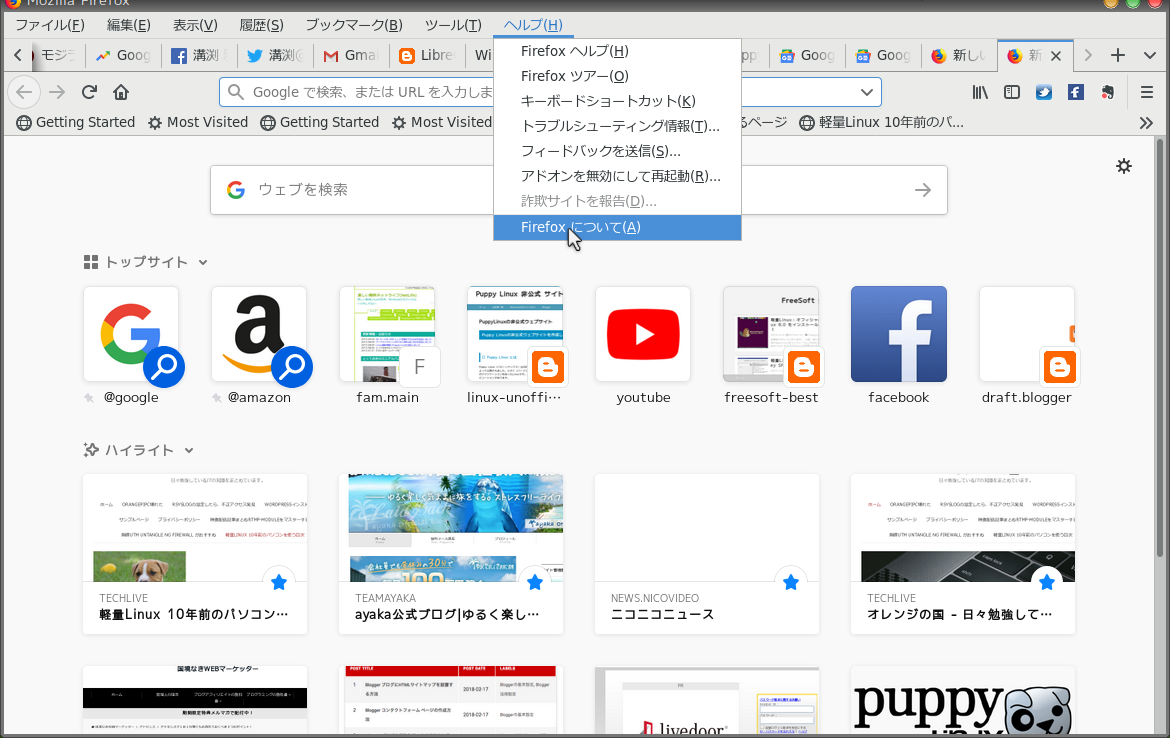The height and width of the screenshot is (738, 1170).
Task: Open the puppy linux highlight thumbnail
Action: [x=963, y=699]
